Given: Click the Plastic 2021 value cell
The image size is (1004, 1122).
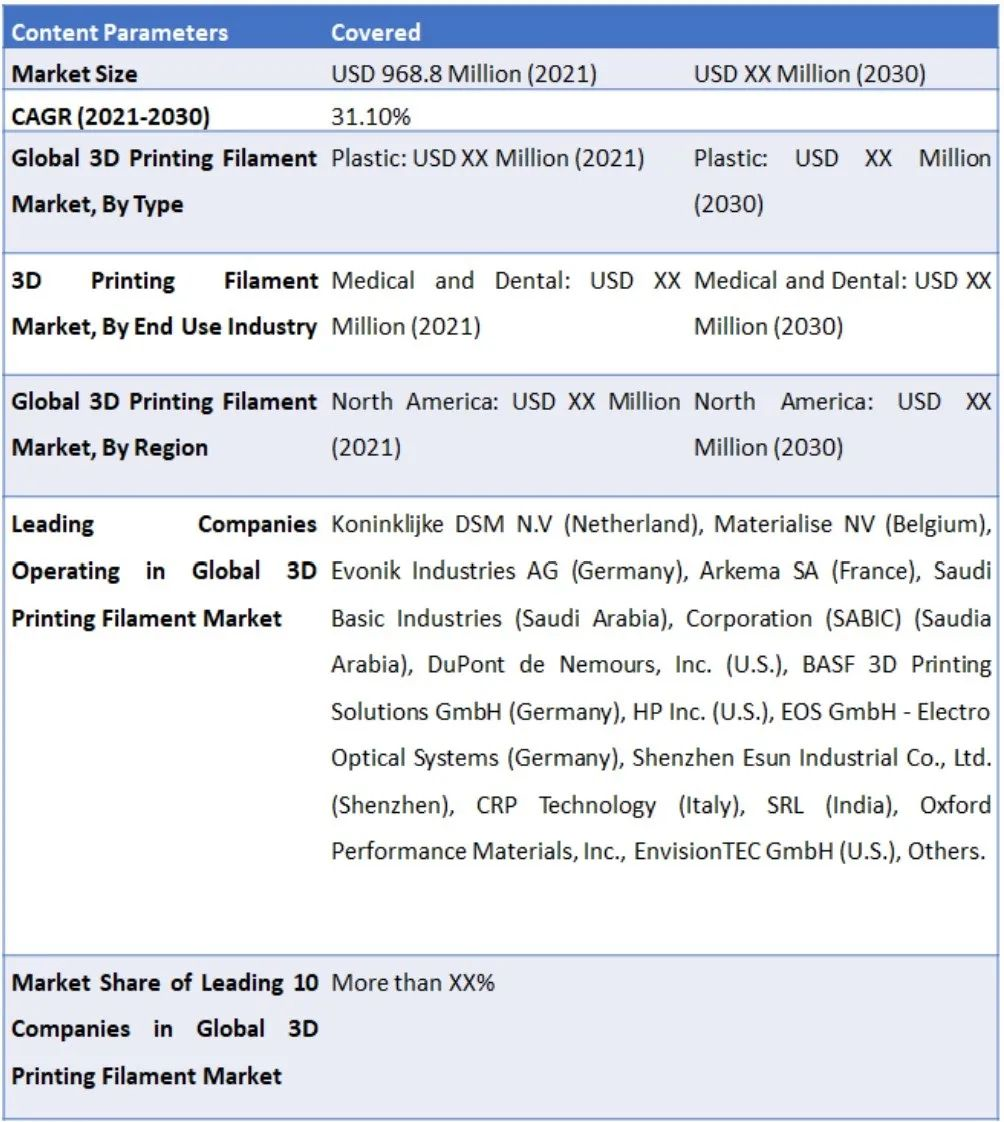Looking at the screenshot, I should [488, 158].
